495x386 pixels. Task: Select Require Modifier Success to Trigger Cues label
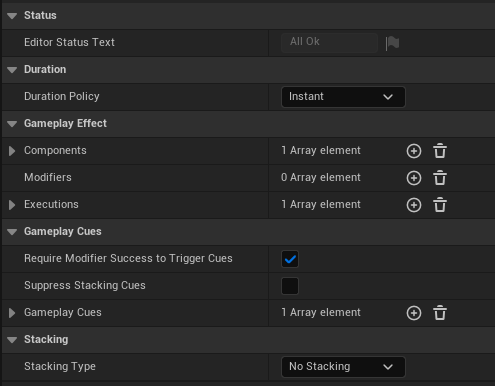(x=128, y=258)
